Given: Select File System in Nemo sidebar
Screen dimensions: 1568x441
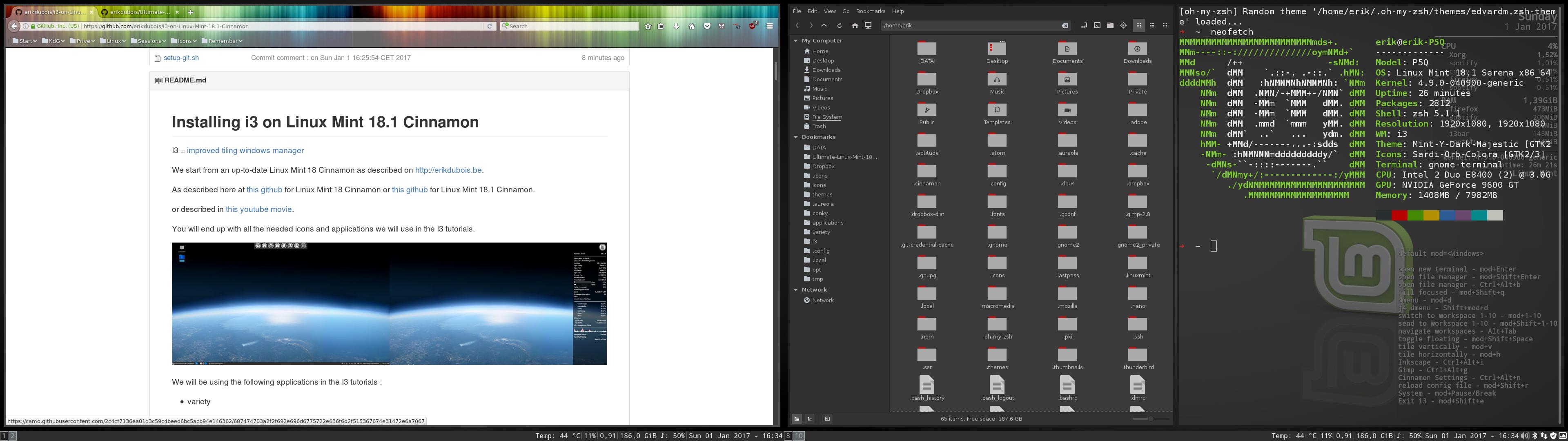Looking at the screenshot, I should tap(826, 117).
